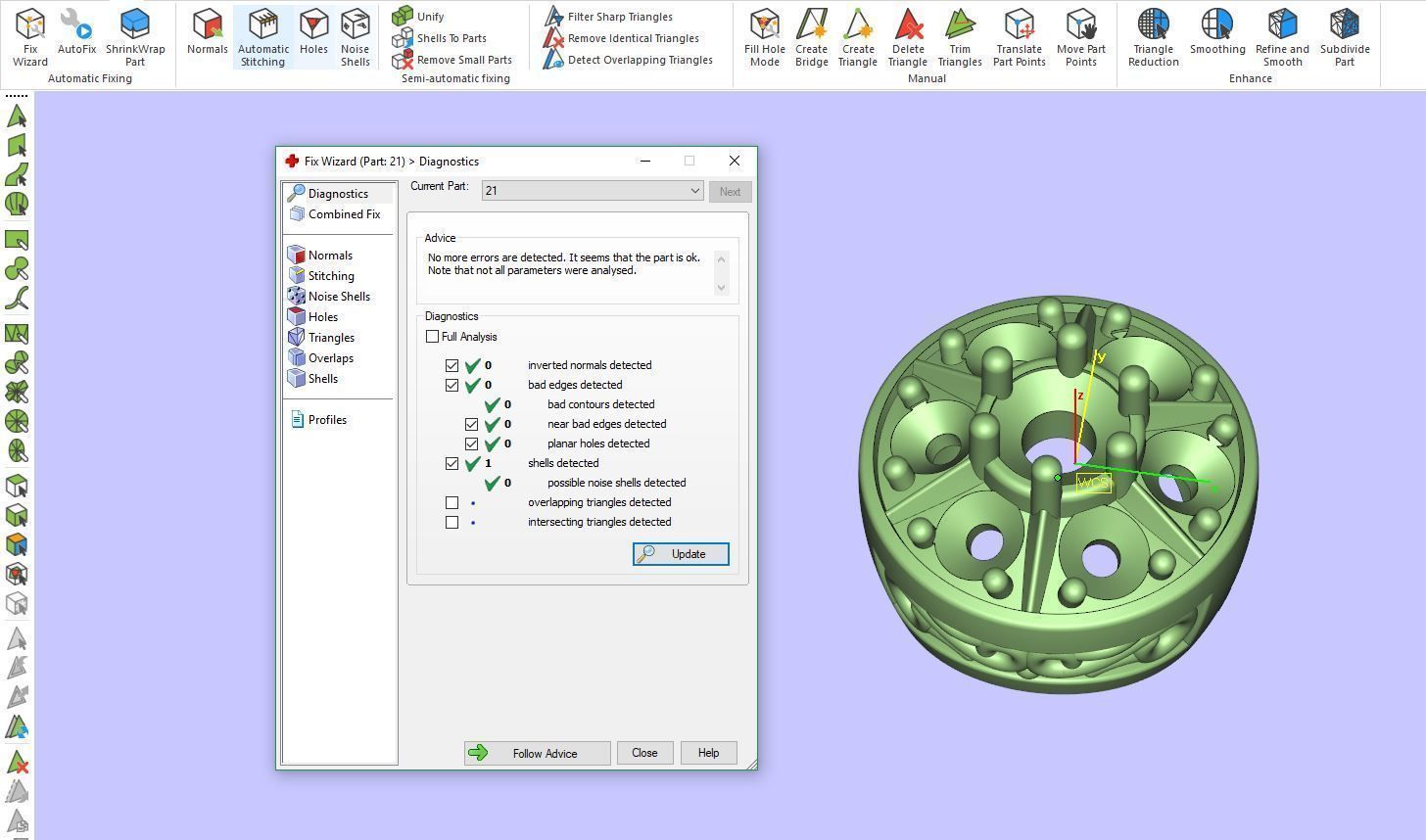Image resolution: width=1426 pixels, height=840 pixels.
Task: Pick the Trim Triangles tool
Action: [x=960, y=37]
